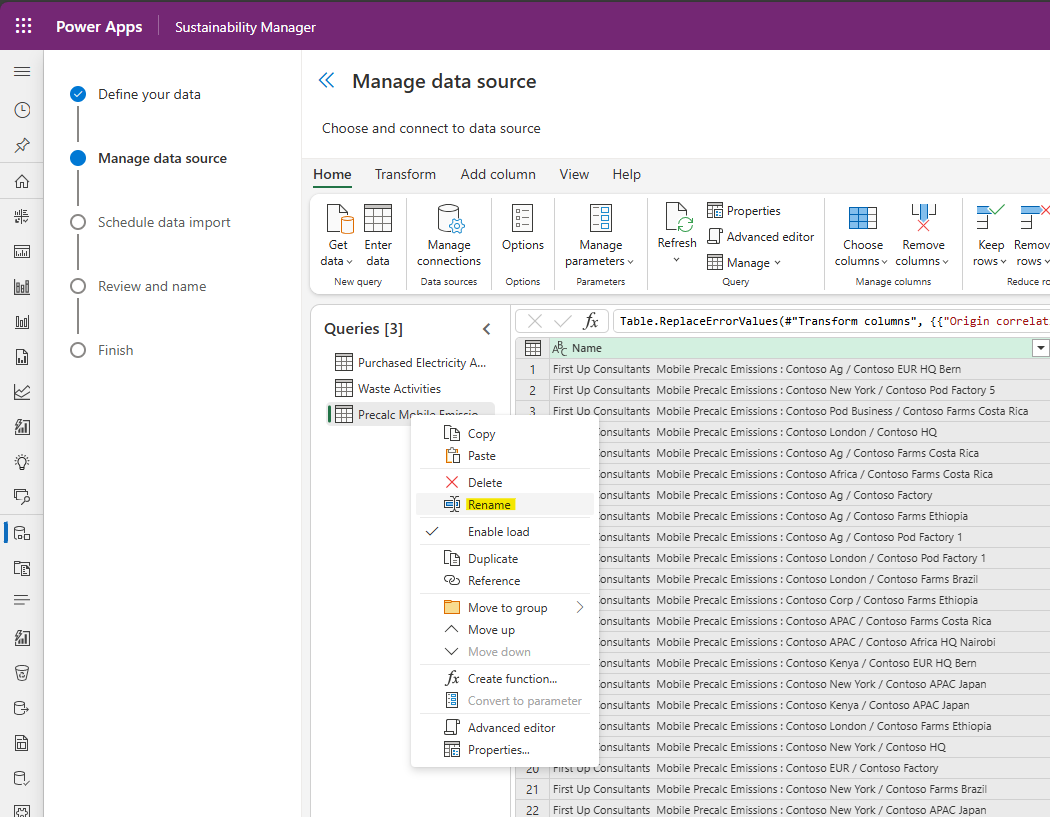Select the Precalc Mobile Emissions query

[411, 414]
